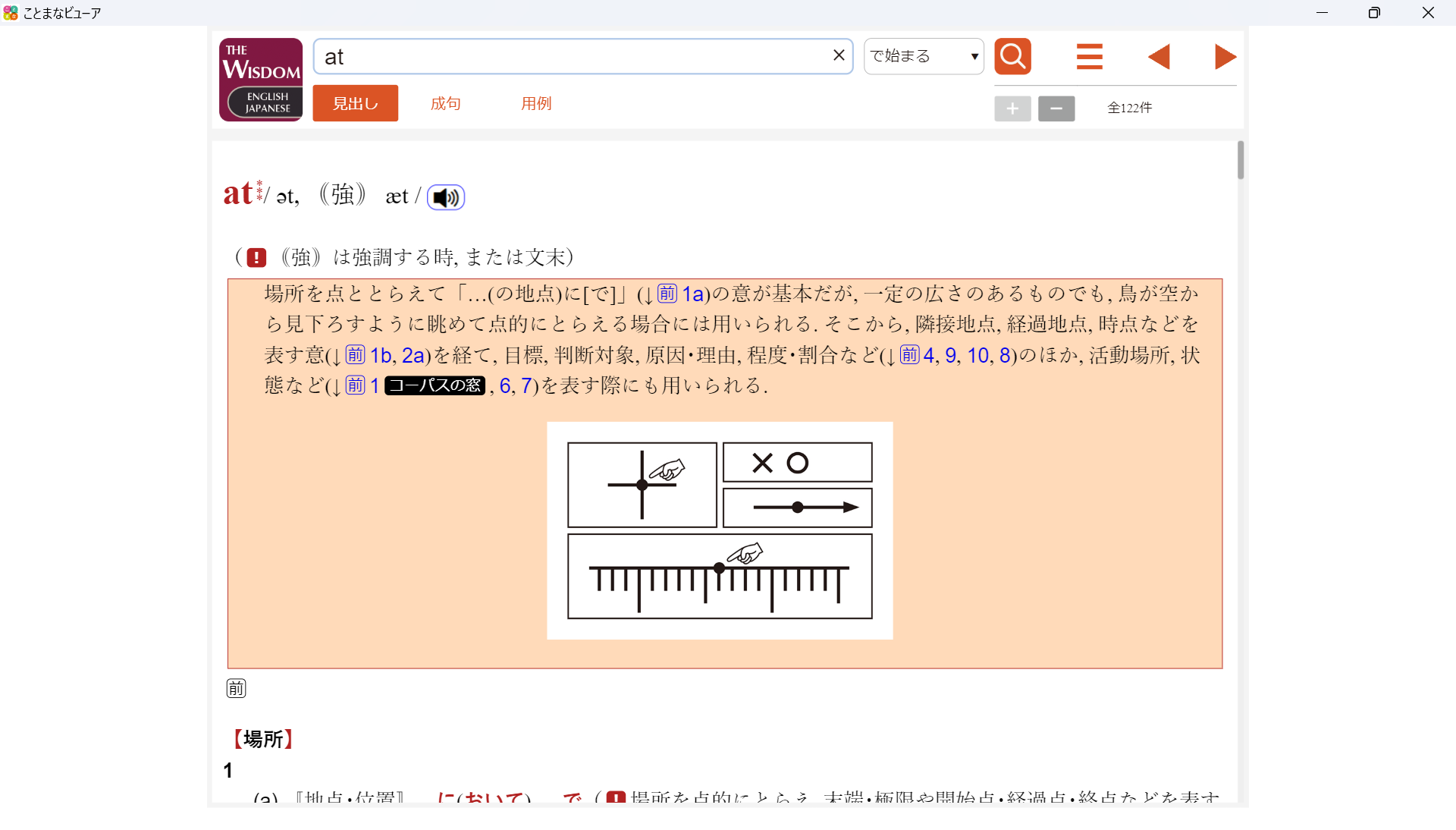Clear search text with X icon
Screen dimensions: 1456x830
(x=839, y=55)
